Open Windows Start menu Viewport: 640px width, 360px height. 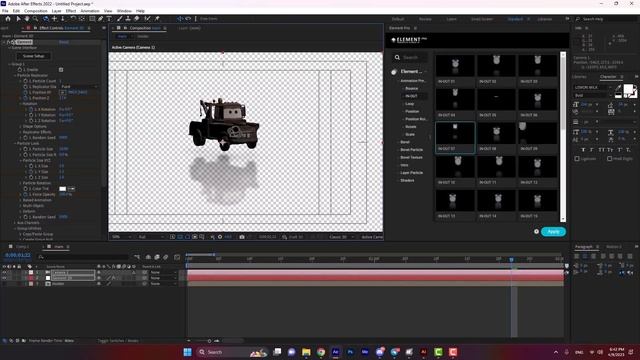tap(187, 352)
